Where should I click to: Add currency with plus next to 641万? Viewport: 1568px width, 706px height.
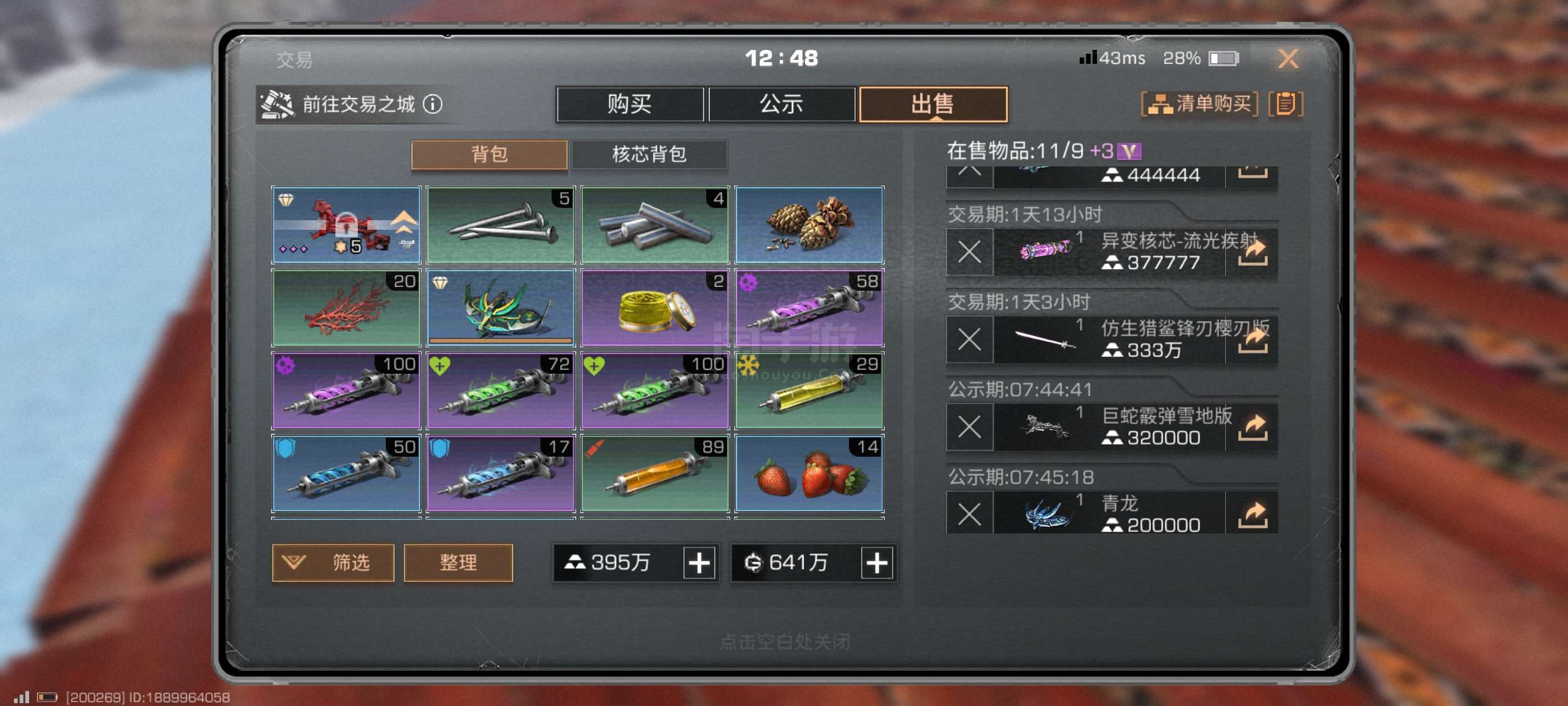click(x=876, y=562)
